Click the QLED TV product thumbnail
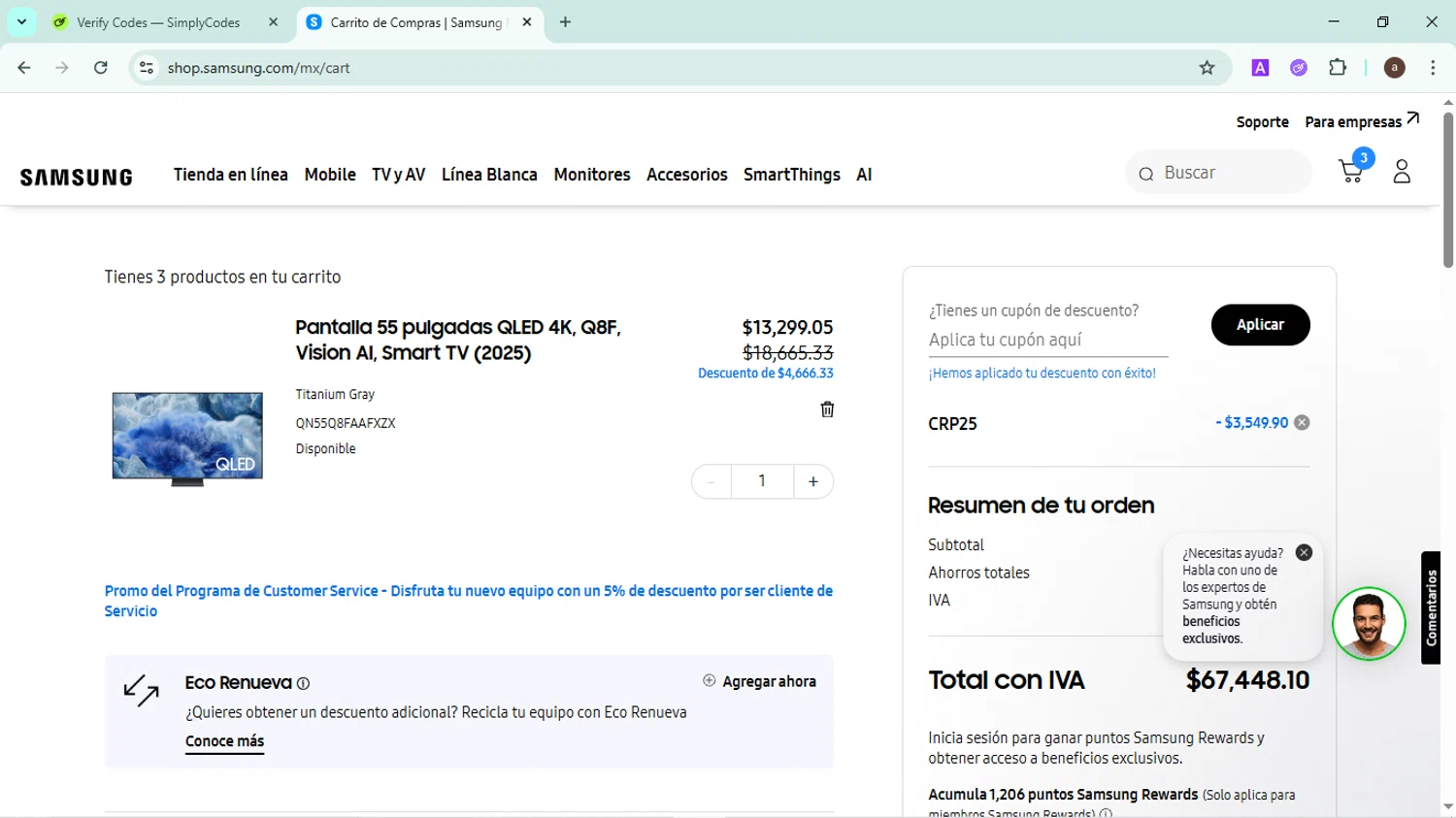1456x818 pixels. 187,439
